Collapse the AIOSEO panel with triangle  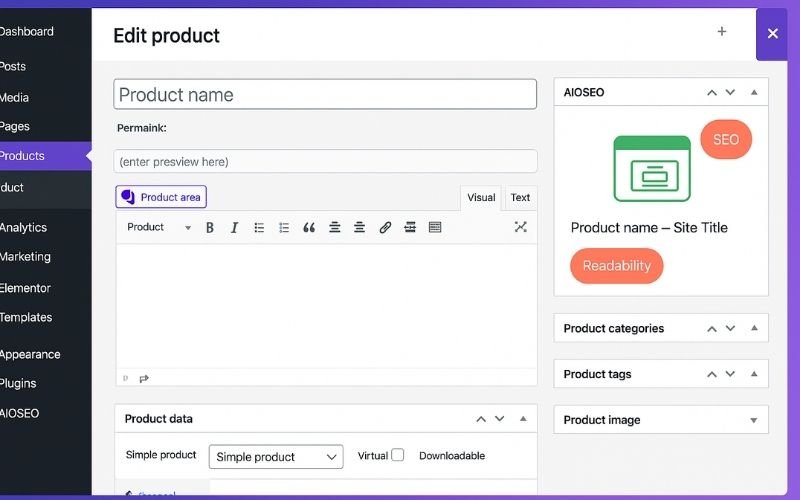point(754,92)
